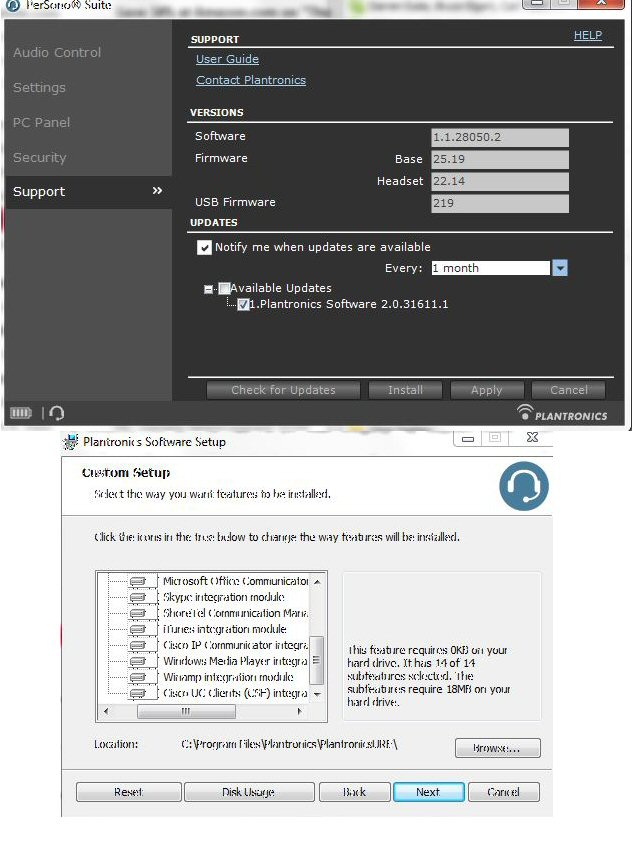Viewport: 632px width, 850px height.
Task: Click the Browse button for install location
Action: [x=498, y=748]
